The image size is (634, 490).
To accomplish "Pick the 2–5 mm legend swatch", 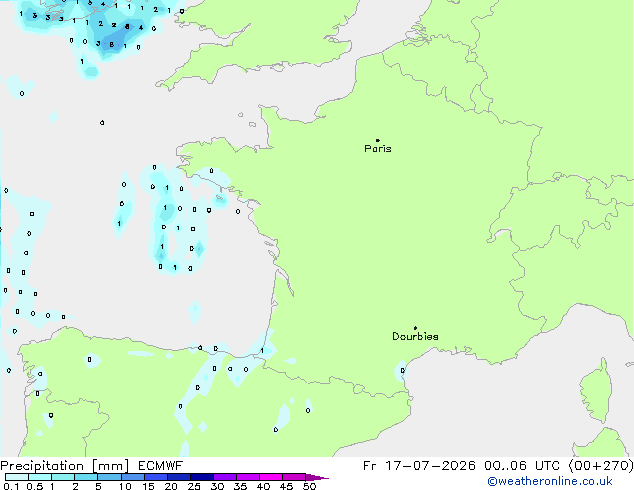I will point(86,477).
